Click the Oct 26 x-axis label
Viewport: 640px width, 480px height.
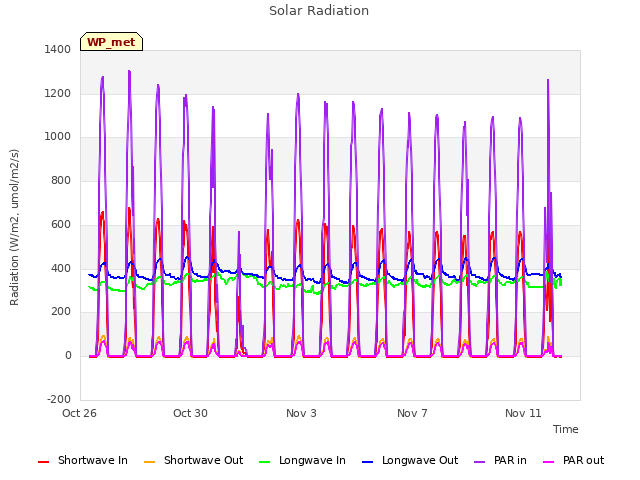point(79,413)
